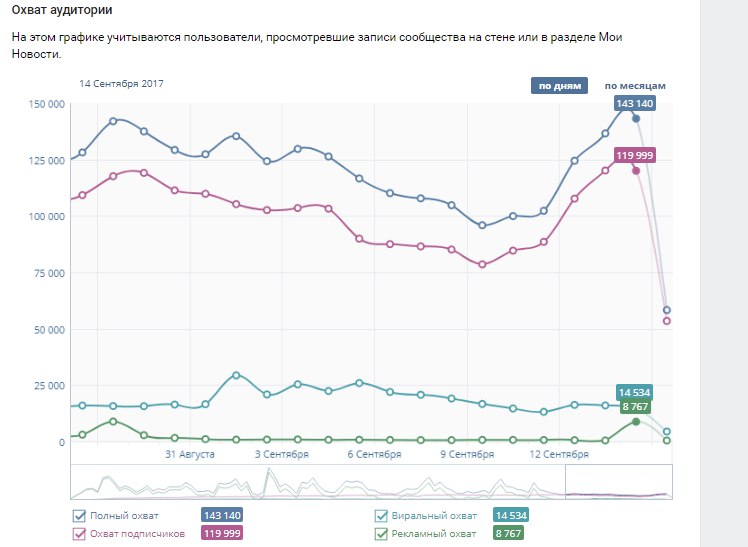Switch to по месяцам view

635,86
